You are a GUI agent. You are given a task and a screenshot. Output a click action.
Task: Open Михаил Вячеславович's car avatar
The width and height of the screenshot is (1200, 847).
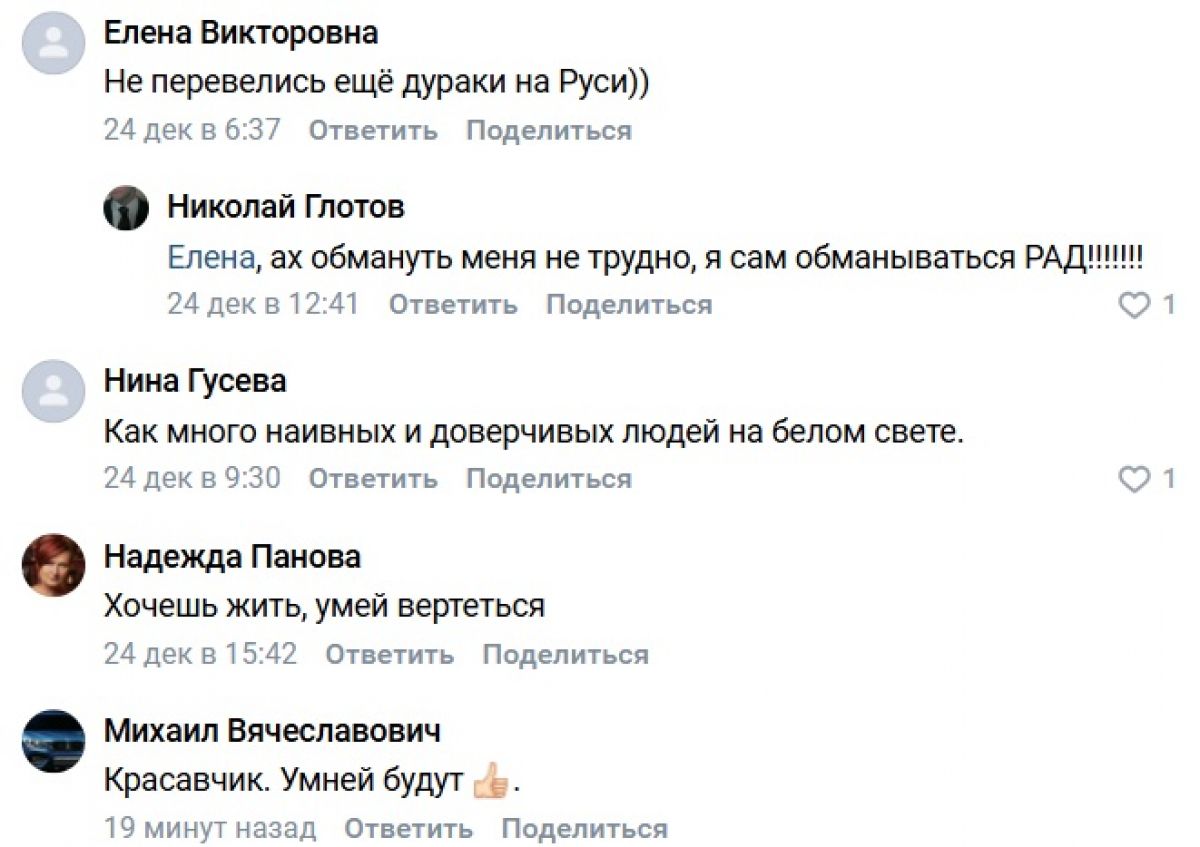(53, 741)
